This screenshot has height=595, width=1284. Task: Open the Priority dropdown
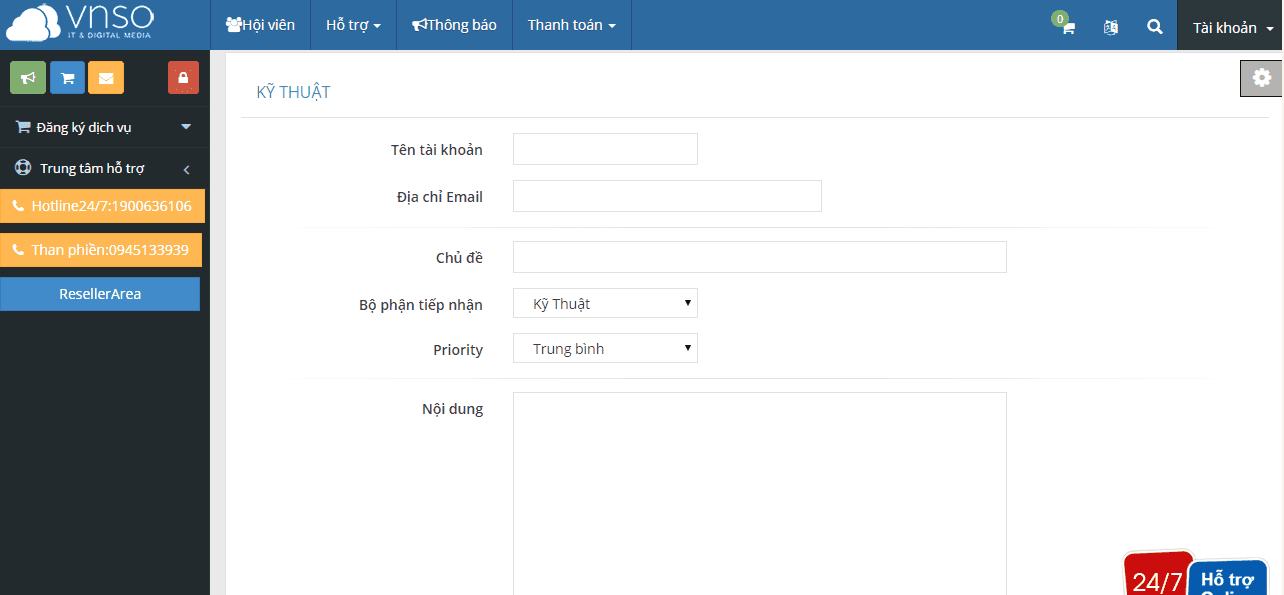605,349
